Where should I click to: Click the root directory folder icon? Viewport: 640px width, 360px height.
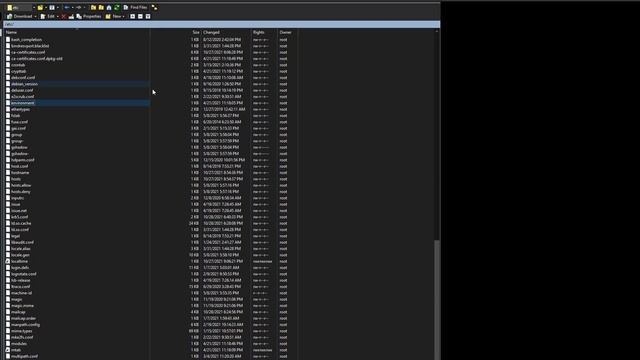pos(101,7)
